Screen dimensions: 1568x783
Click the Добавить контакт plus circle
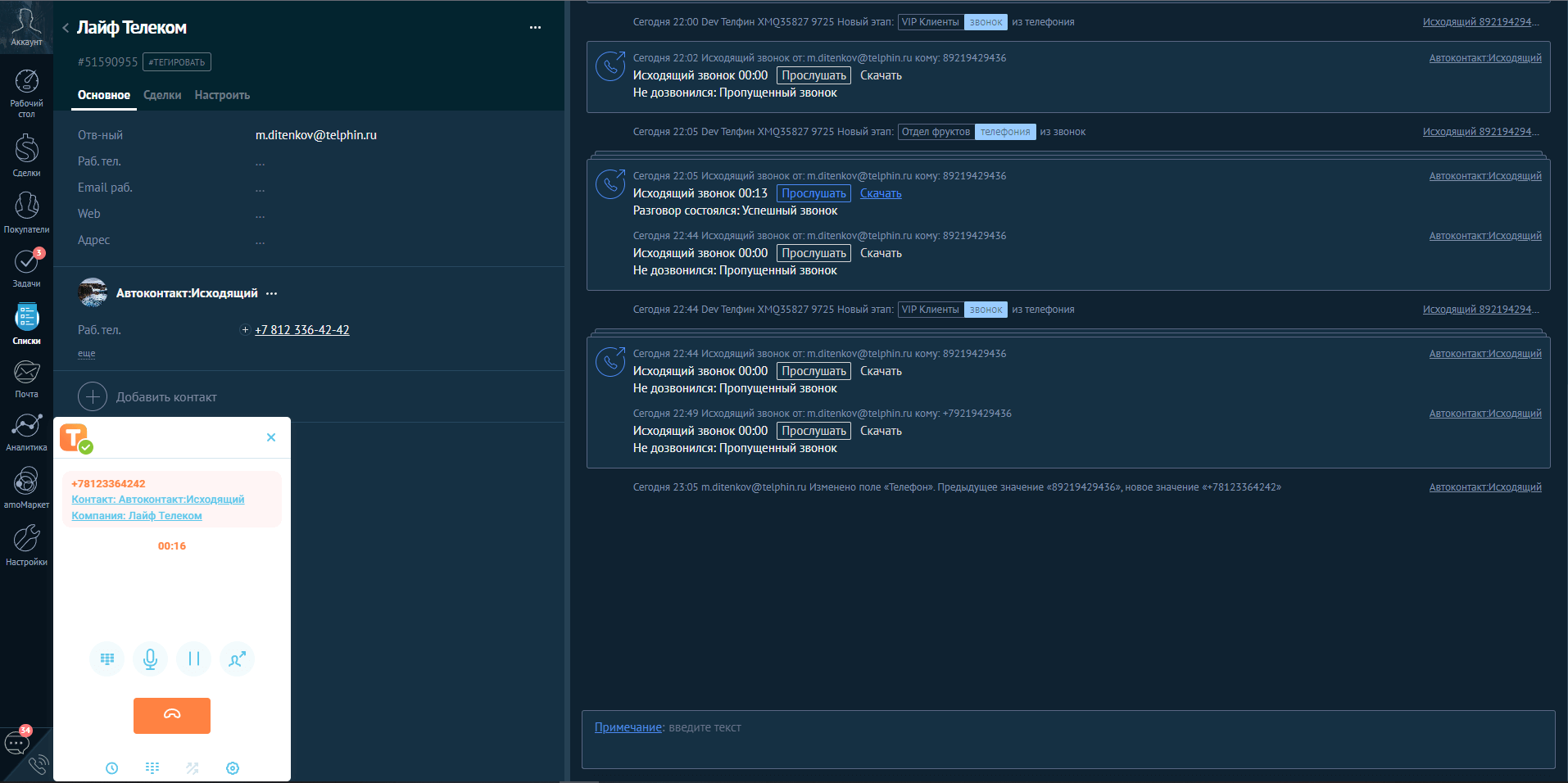coord(93,396)
